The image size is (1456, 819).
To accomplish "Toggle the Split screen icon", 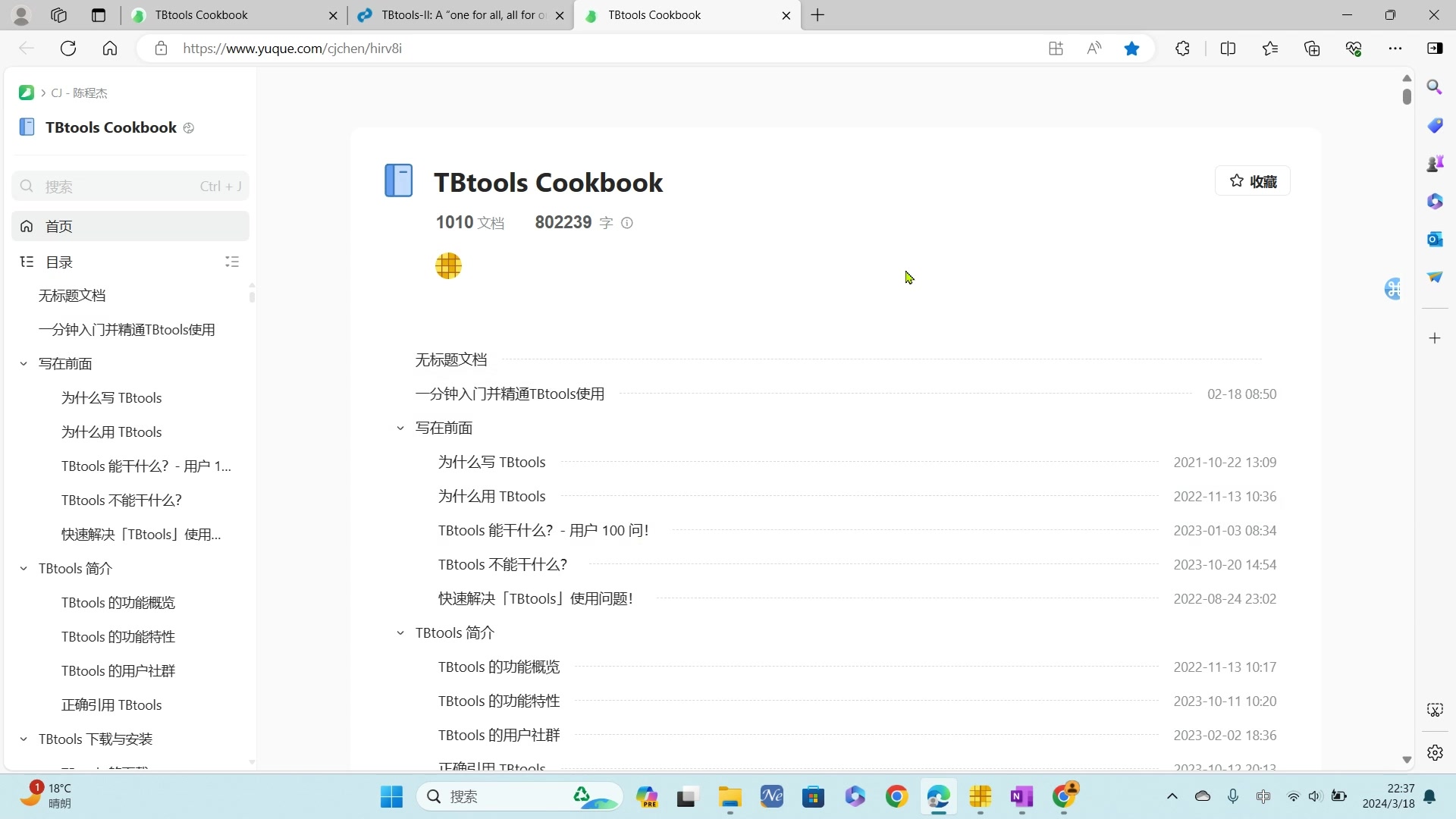I will coord(1228,49).
